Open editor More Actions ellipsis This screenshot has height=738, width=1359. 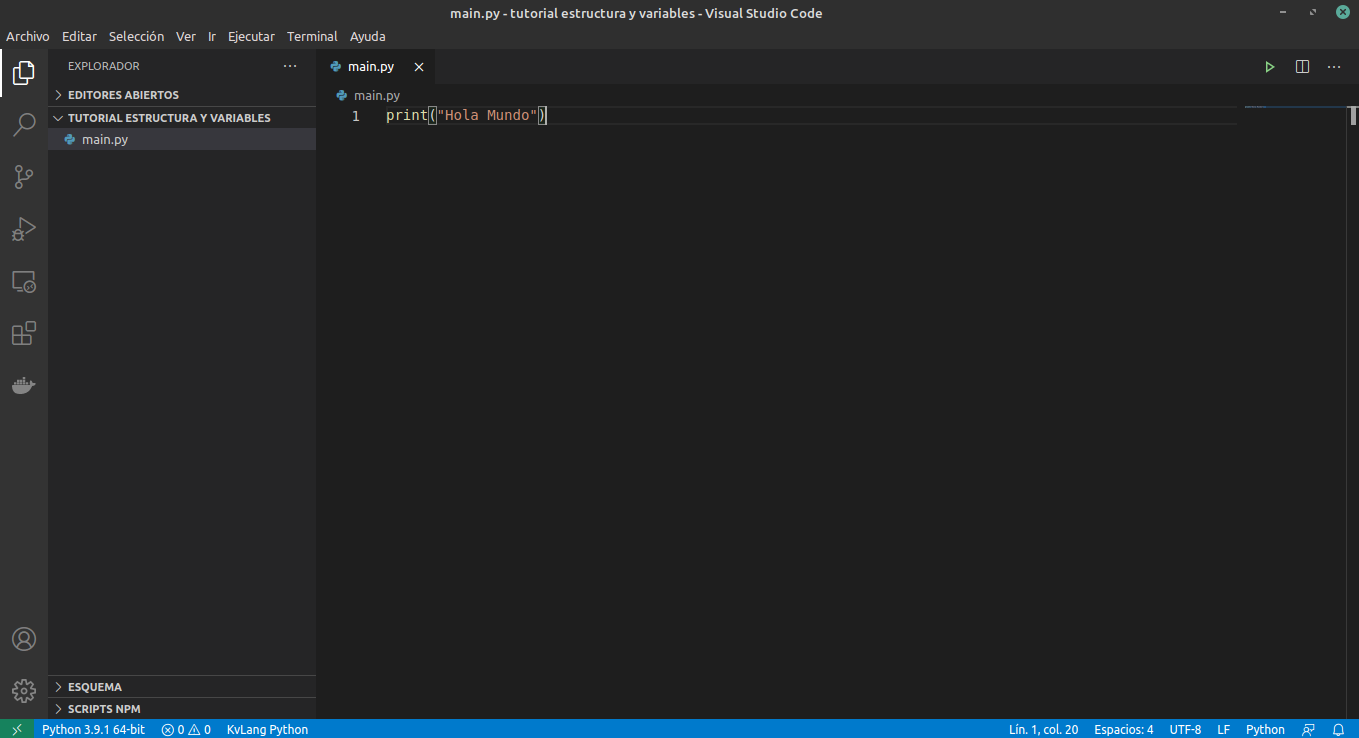[x=1334, y=67]
